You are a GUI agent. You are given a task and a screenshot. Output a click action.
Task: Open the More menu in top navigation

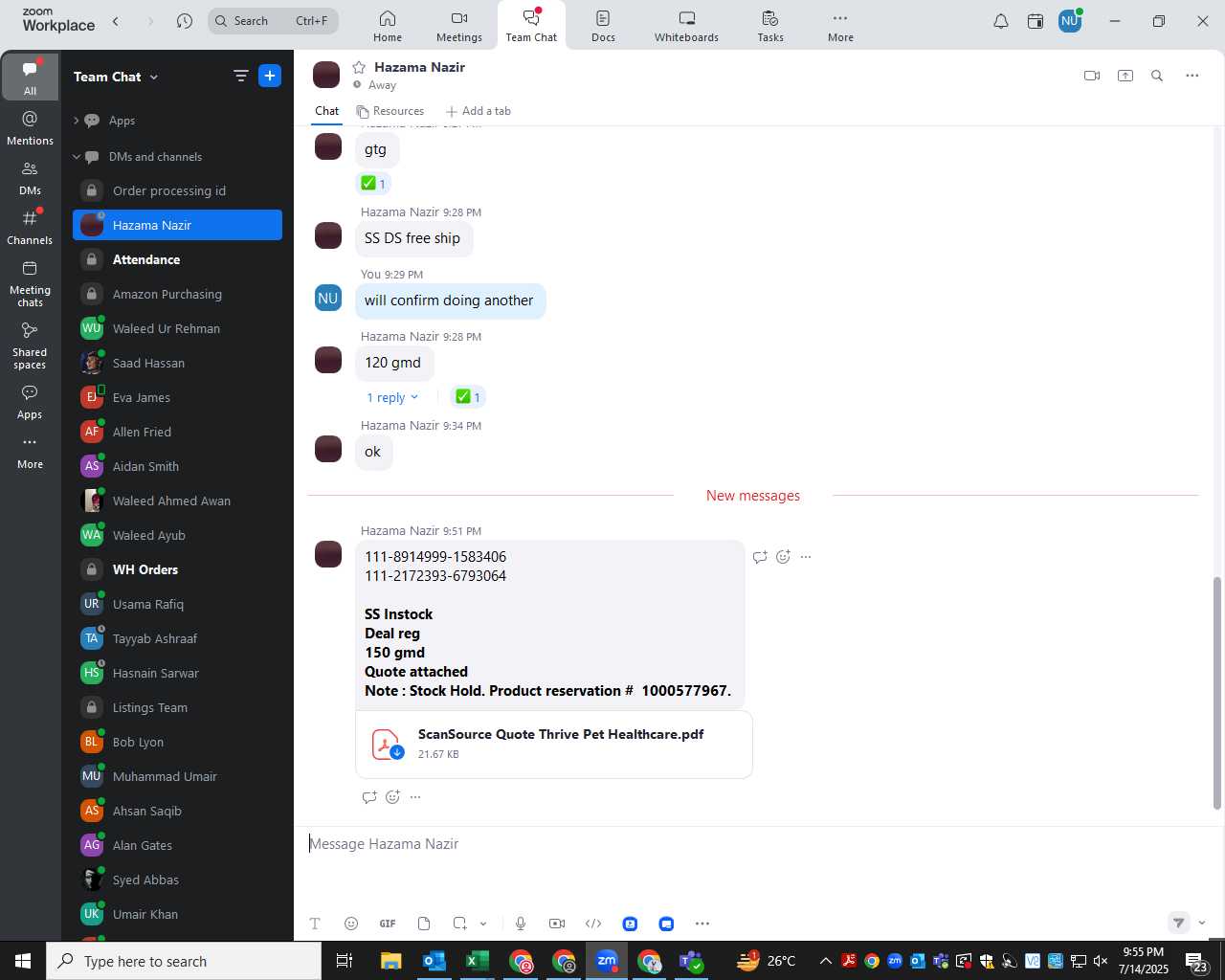[x=840, y=26]
